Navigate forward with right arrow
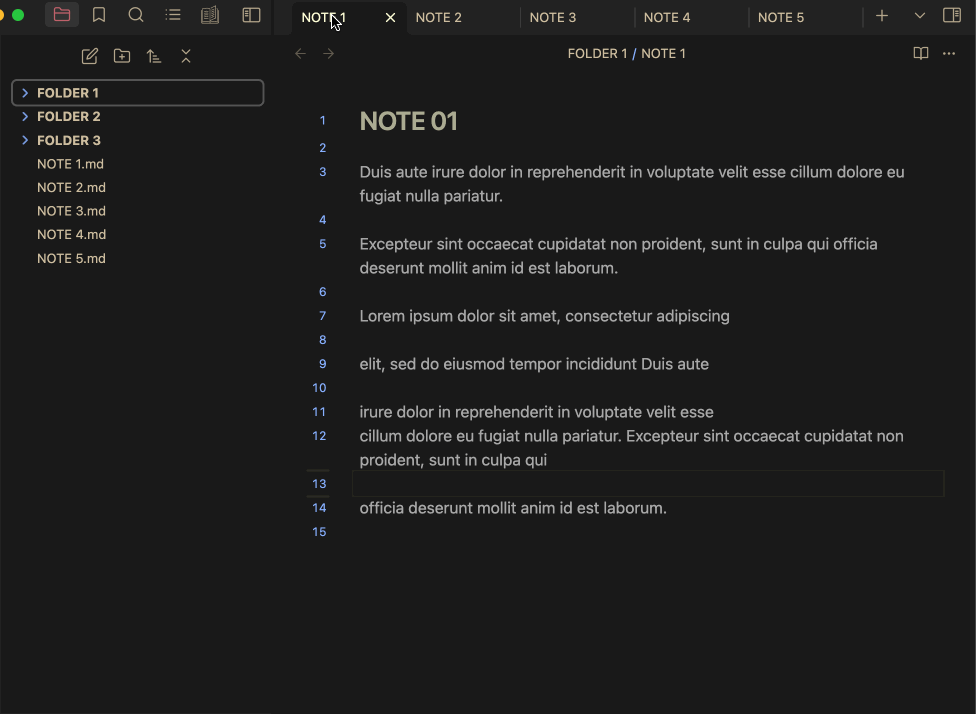976x714 pixels. click(x=329, y=54)
